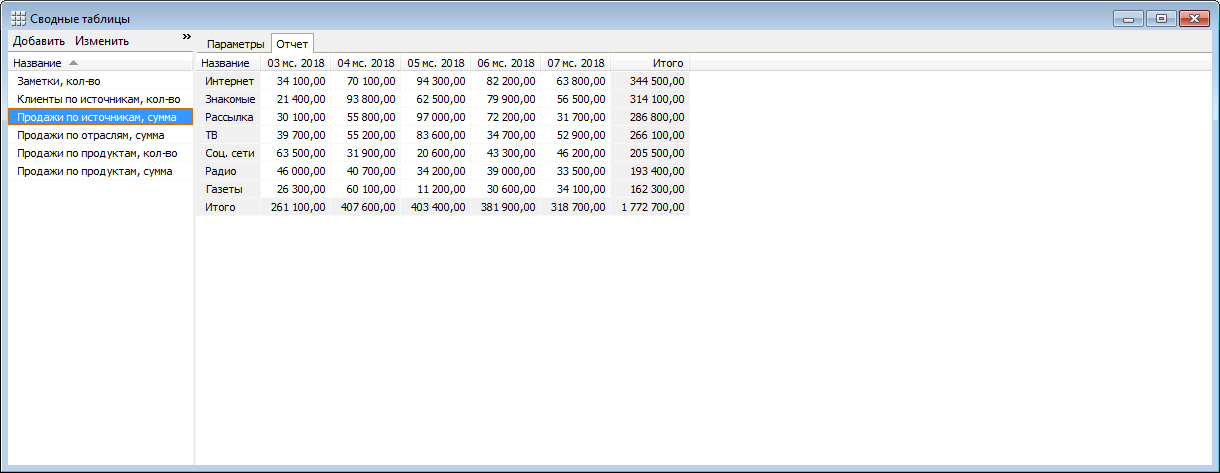The height and width of the screenshot is (473, 1220).
Task: Click cell 83 600,00 in ТВ row
Action: click(436, 135)
